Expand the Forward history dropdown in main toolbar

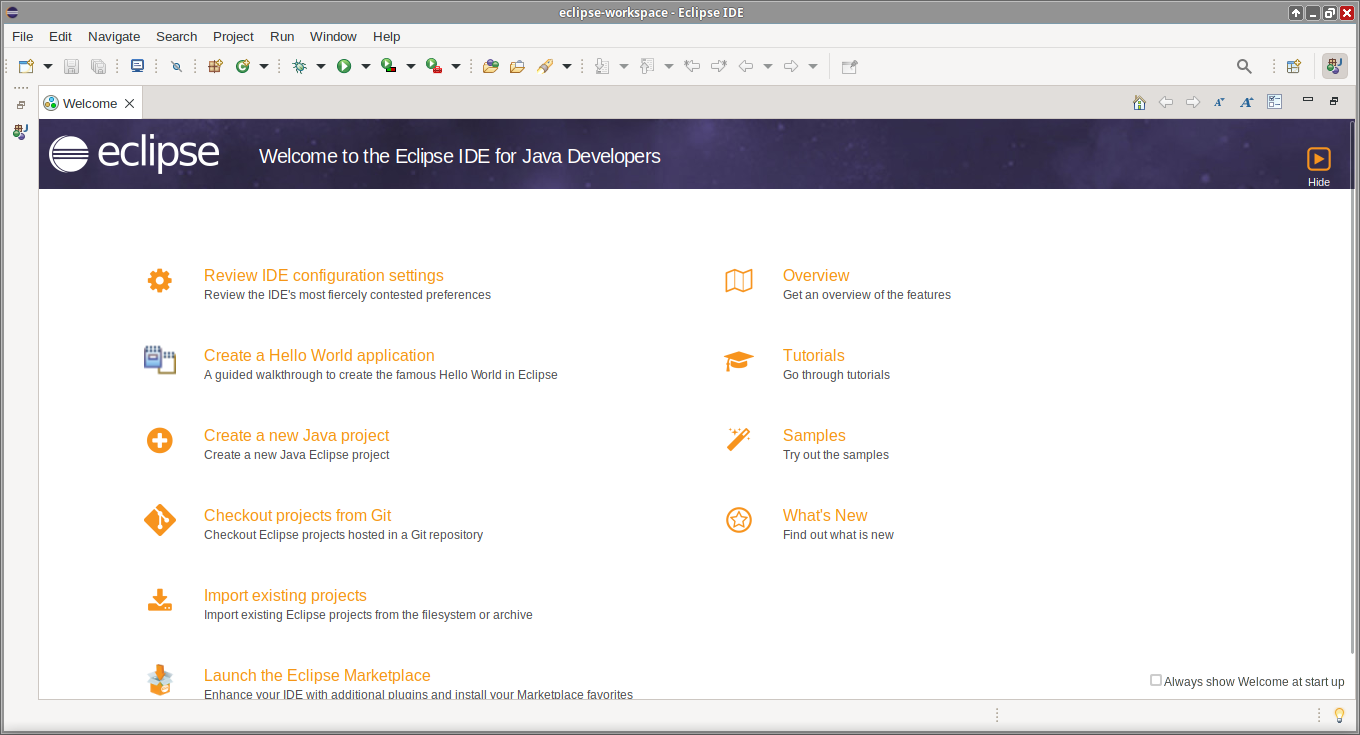813,67
